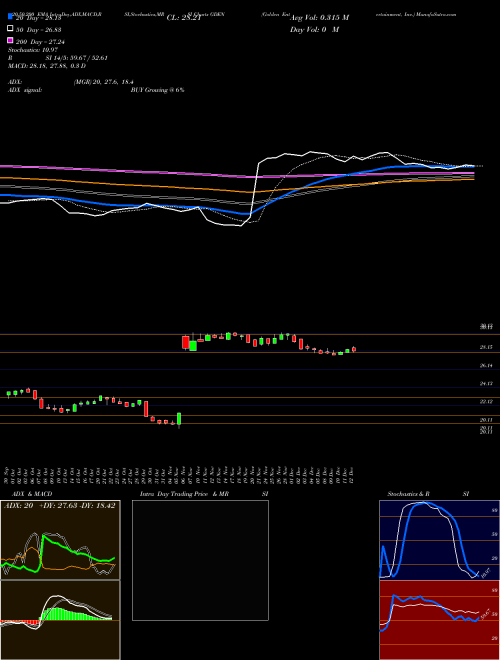Screen dimensions: 500x660
Task: Click the 'CL: 28.21' closing price label
Action: 184,18
